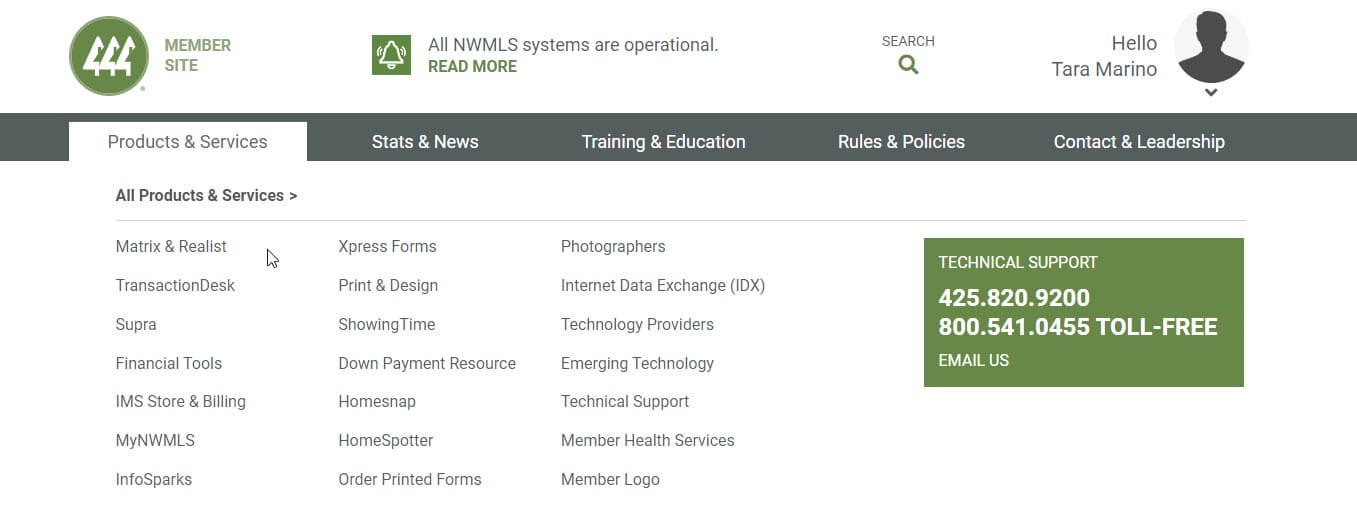
Task: Go to Homesnap
Action: point(377,401)
